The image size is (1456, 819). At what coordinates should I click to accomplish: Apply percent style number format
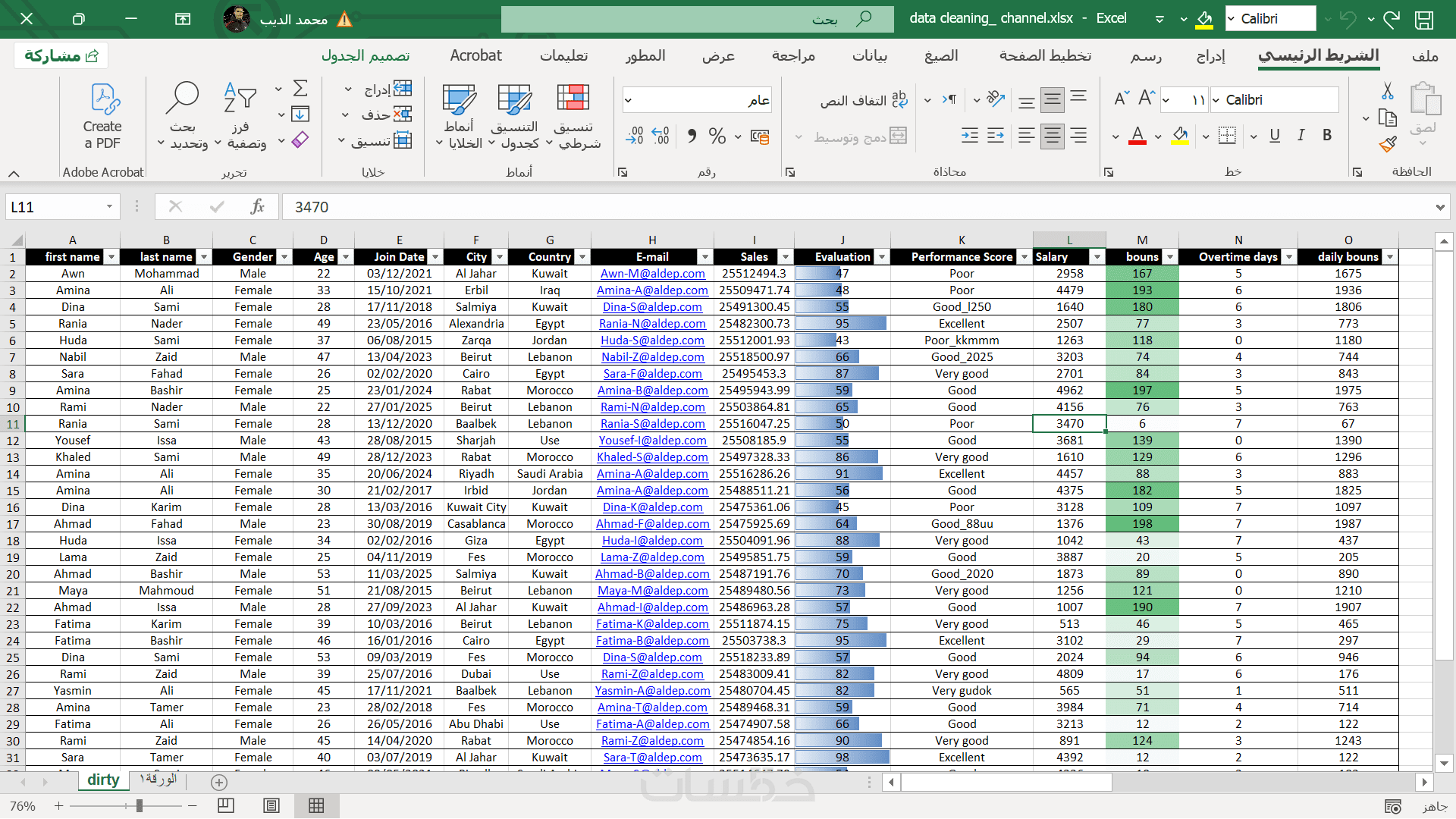(717, 136)
